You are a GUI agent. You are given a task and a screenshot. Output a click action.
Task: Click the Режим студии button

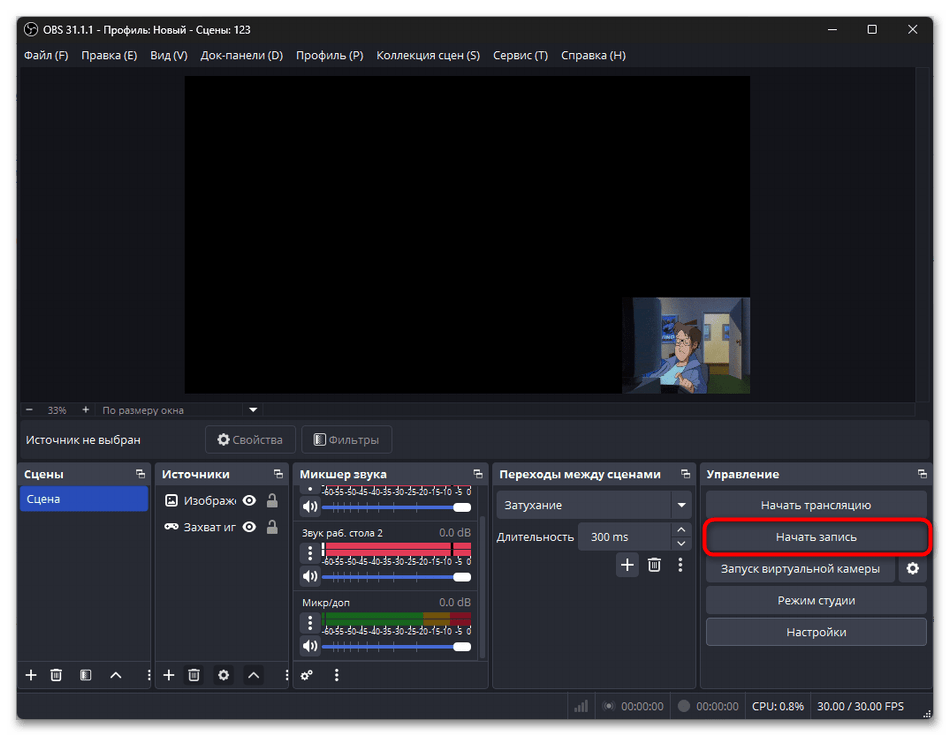(x=816, y=601)
